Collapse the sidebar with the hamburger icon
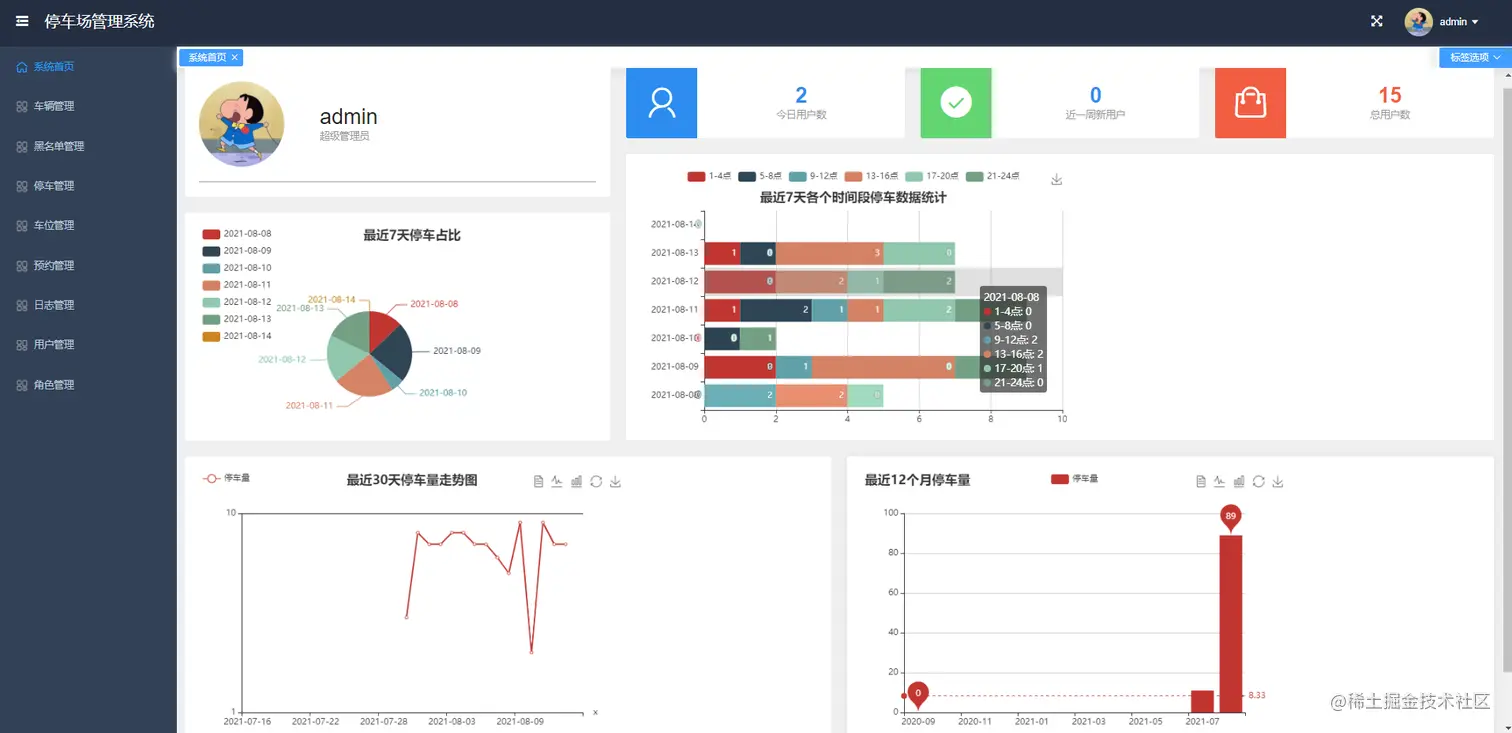This screenshot has width=1512, height=733. [x=22, y=21]
